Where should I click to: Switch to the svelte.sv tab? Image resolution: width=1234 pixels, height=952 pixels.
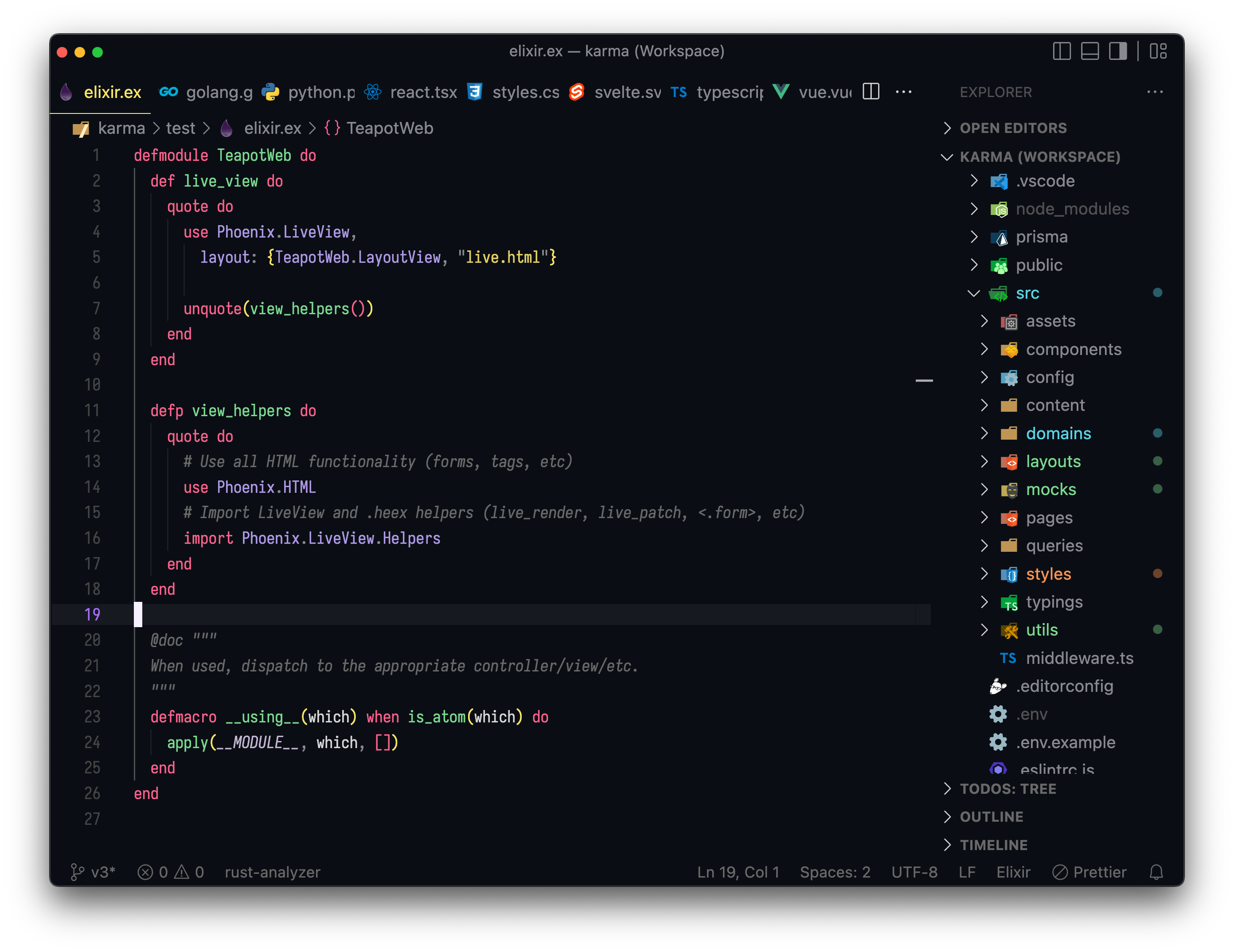627,92
